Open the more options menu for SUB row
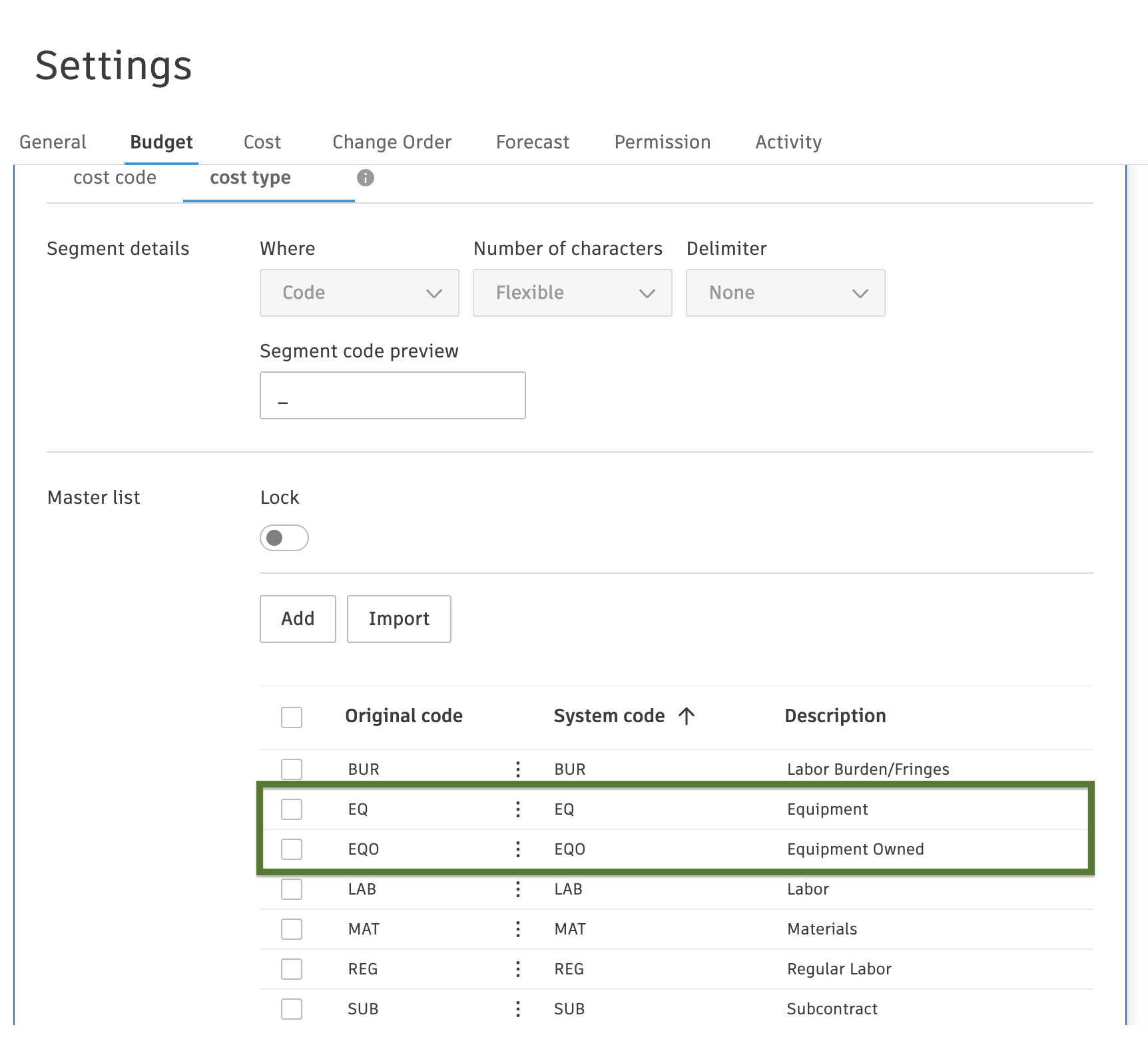 518,1009
